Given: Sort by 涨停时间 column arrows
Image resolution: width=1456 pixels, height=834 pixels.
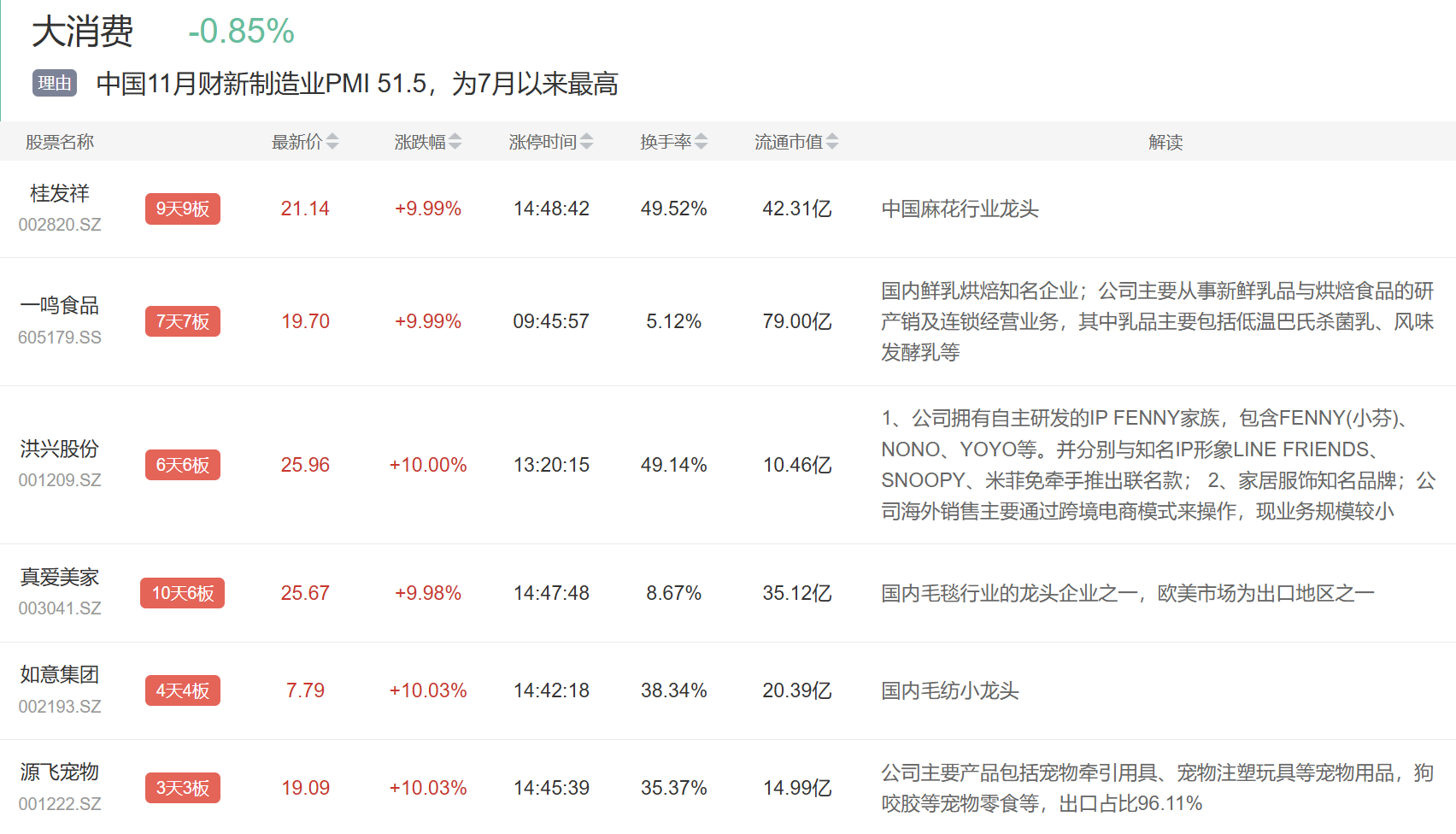Looking at the screenshot, I should 586,142.
